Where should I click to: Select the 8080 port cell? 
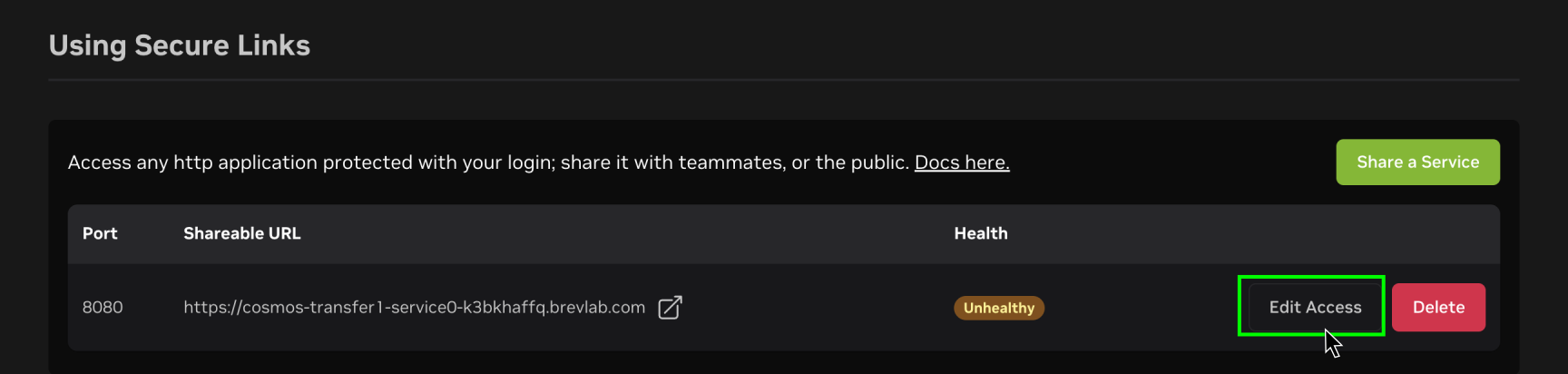pos(103,308)
